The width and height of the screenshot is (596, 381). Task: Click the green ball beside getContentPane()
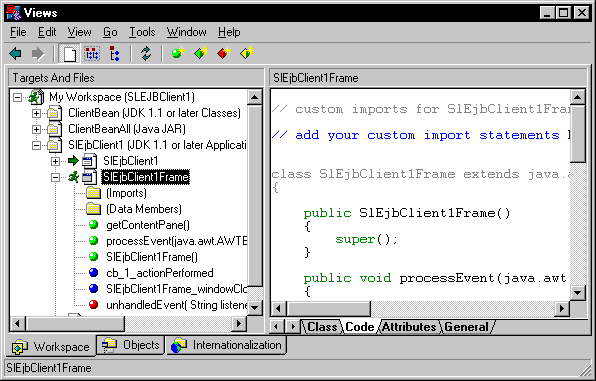coord(94,225)
